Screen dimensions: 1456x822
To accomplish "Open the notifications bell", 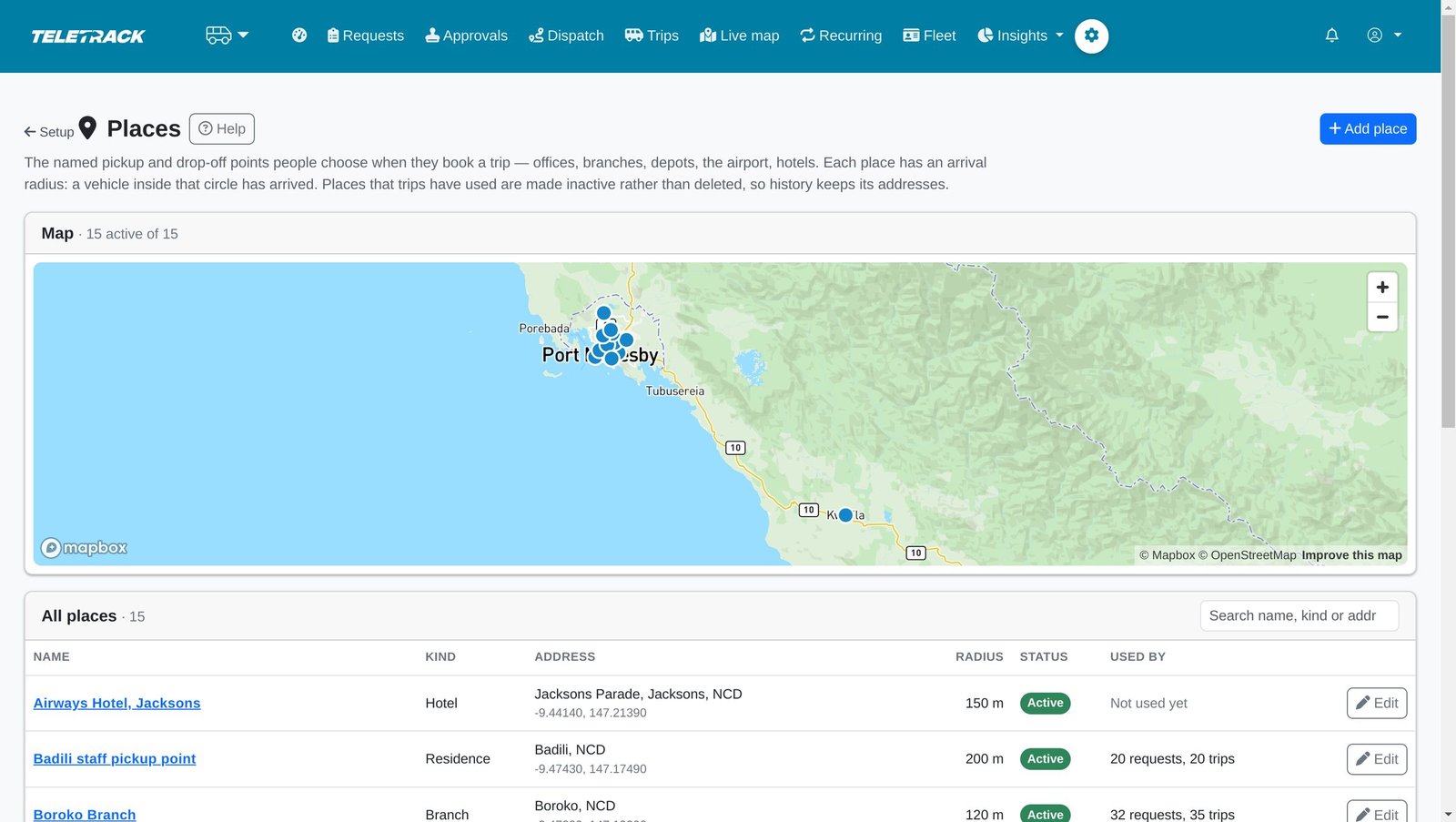I will pos(1331,36).
